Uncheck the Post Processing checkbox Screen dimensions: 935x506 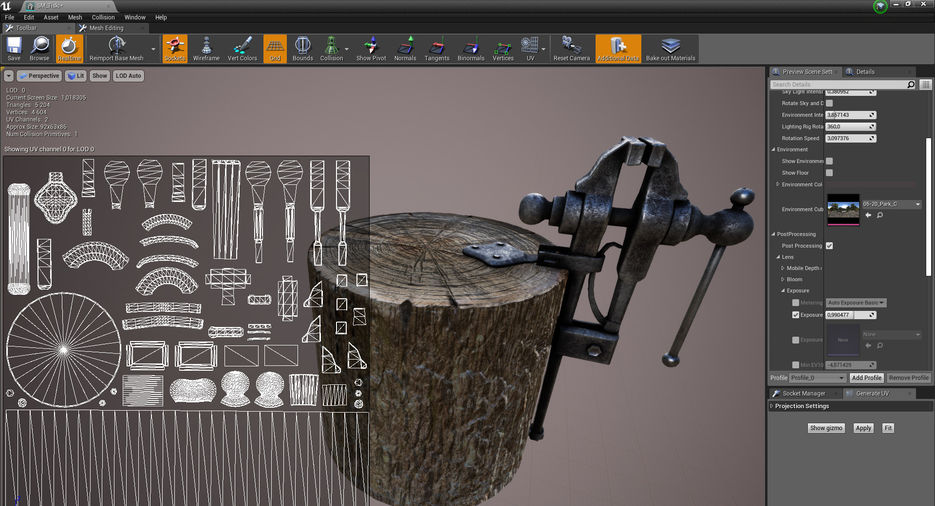829,246
